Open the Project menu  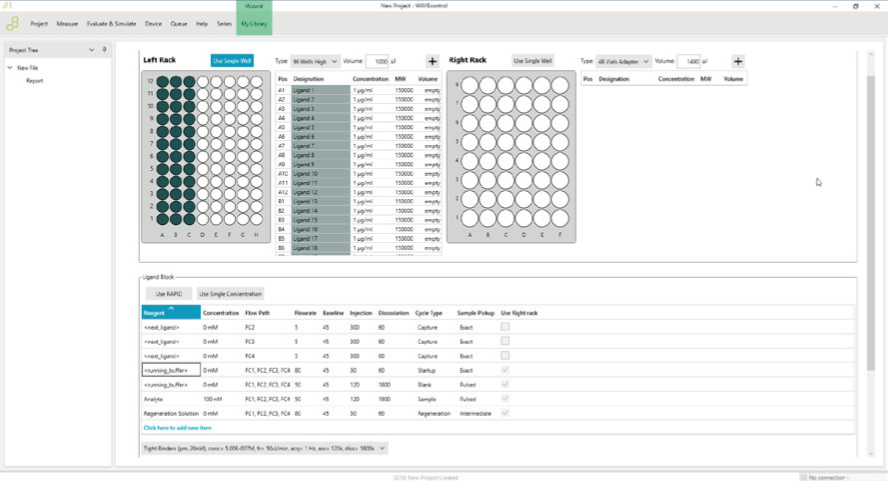[39, 24]
